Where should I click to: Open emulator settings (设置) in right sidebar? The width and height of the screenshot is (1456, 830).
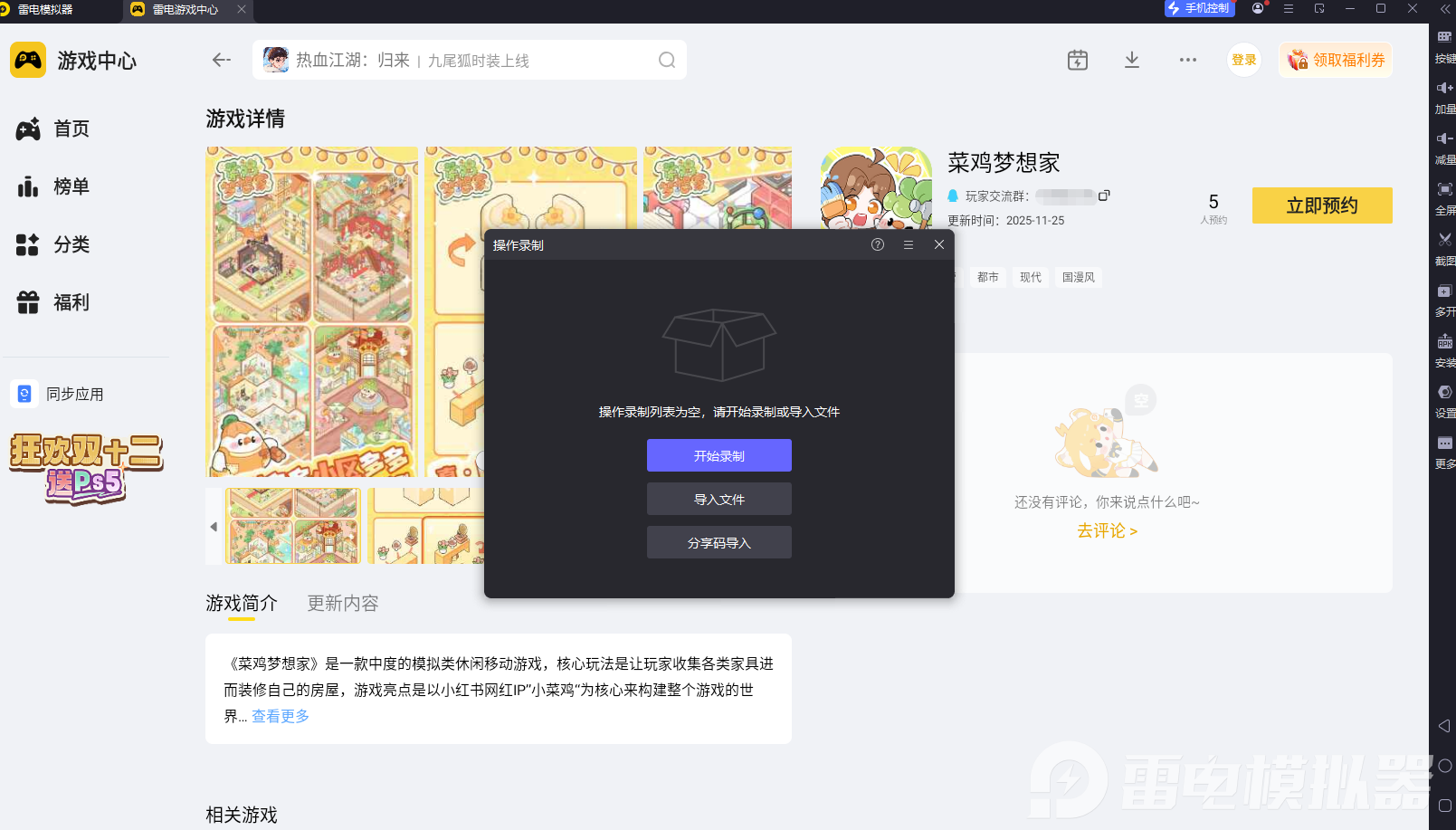click(1444, 392)
